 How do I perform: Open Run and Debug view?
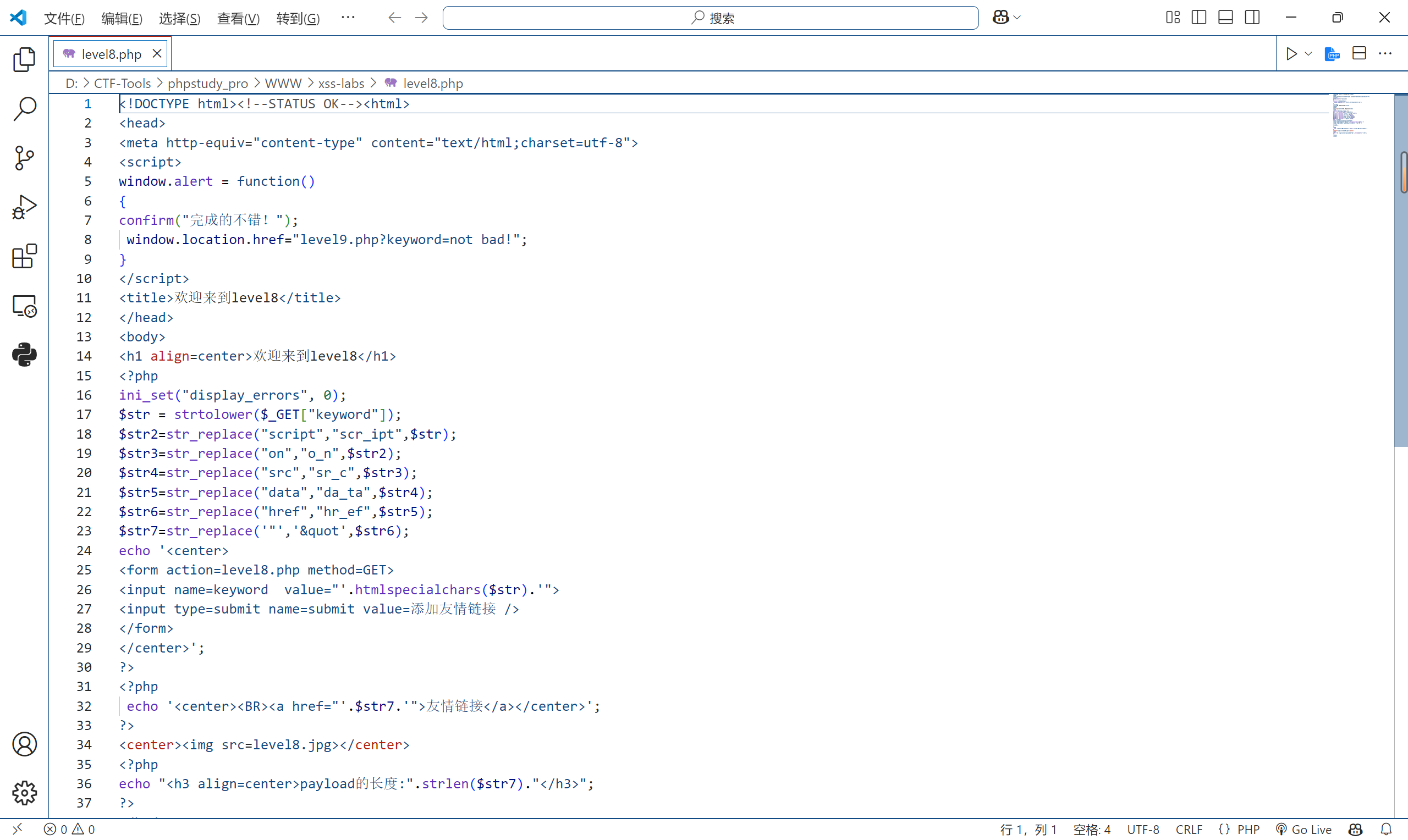point(24,207)
